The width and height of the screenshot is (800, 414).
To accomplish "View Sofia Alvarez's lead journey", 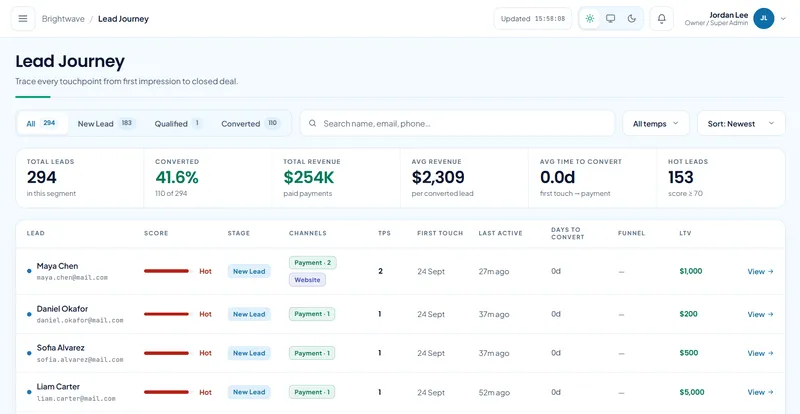I will (760, 353).
